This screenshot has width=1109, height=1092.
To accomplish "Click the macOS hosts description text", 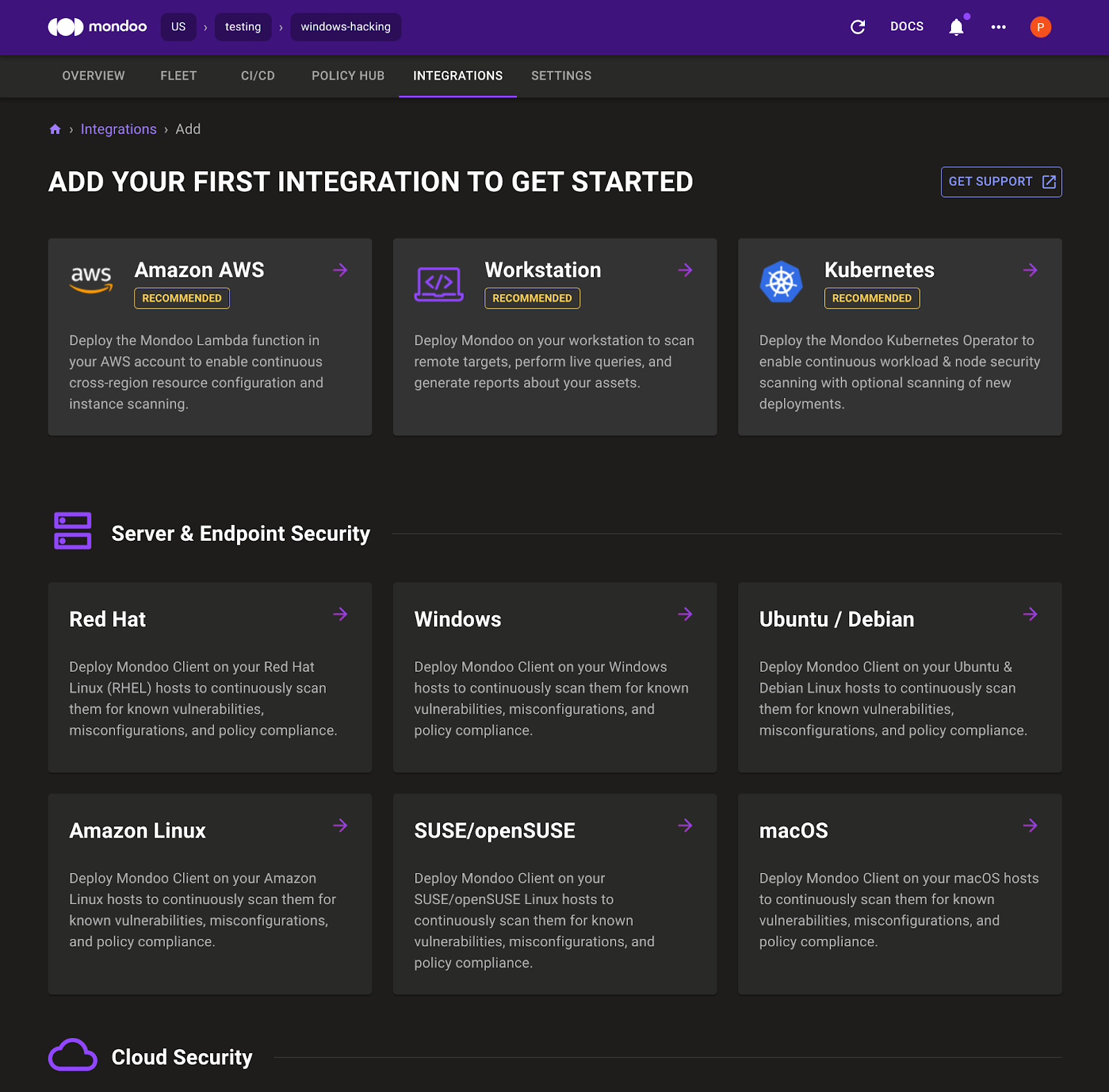I will [899, 910].
